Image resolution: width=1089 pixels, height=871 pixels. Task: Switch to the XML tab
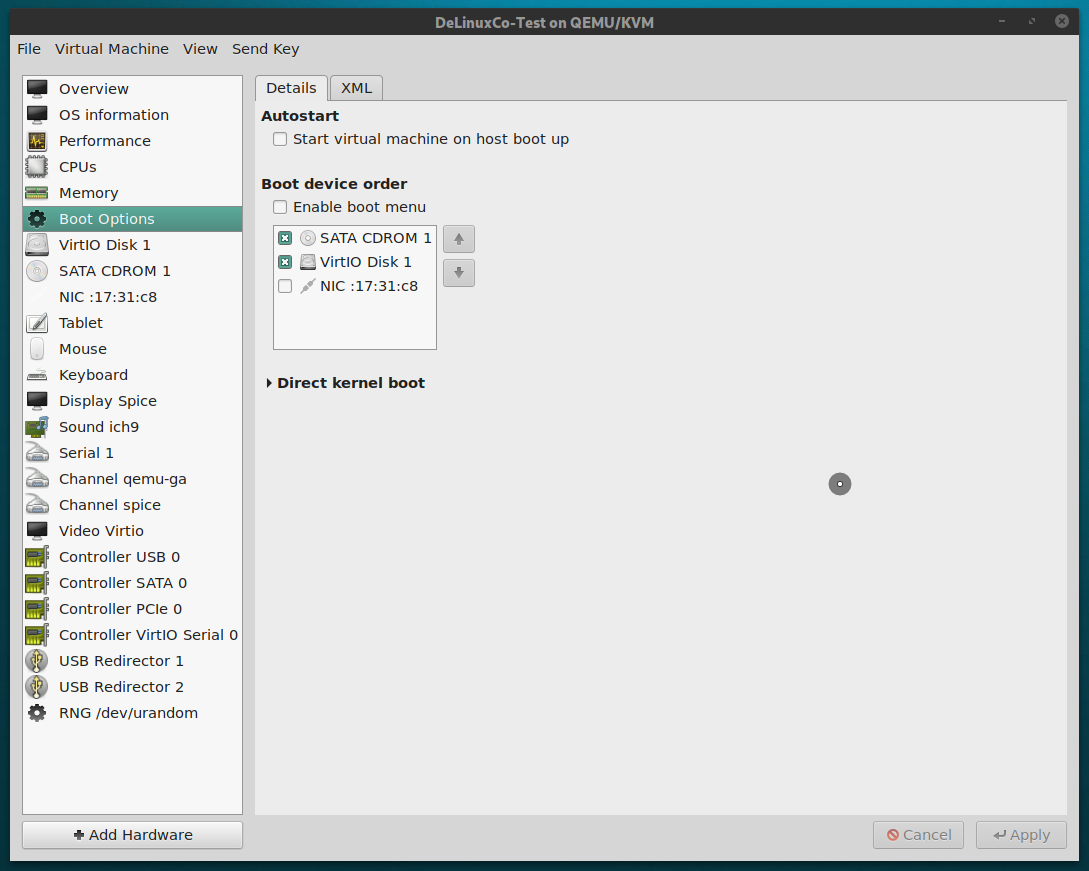coord(356,88)
